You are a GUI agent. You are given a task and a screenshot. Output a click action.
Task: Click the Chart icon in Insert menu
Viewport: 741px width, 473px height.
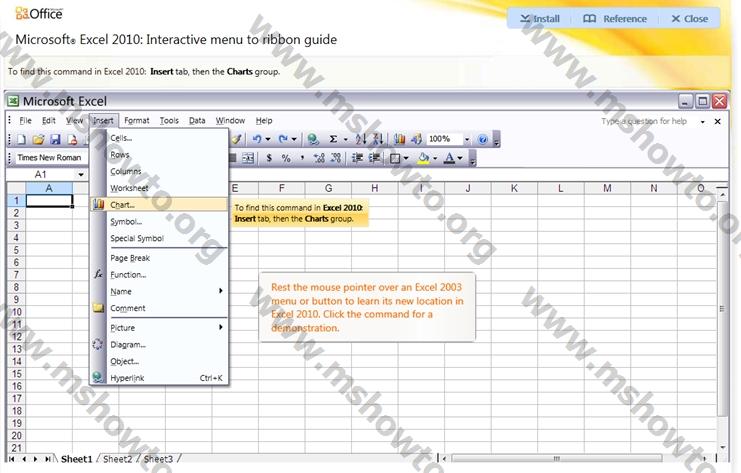coord(98,204)
